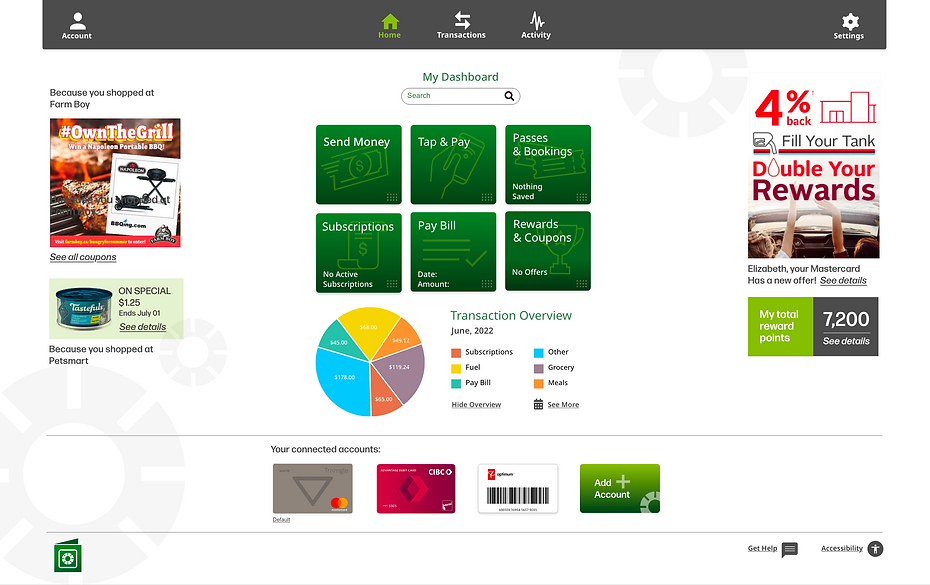The height and width of the screenshot is (585, 930).
Task: Click the grid dots on Passes & Bookings tile
Action: [x=582, y=197]
